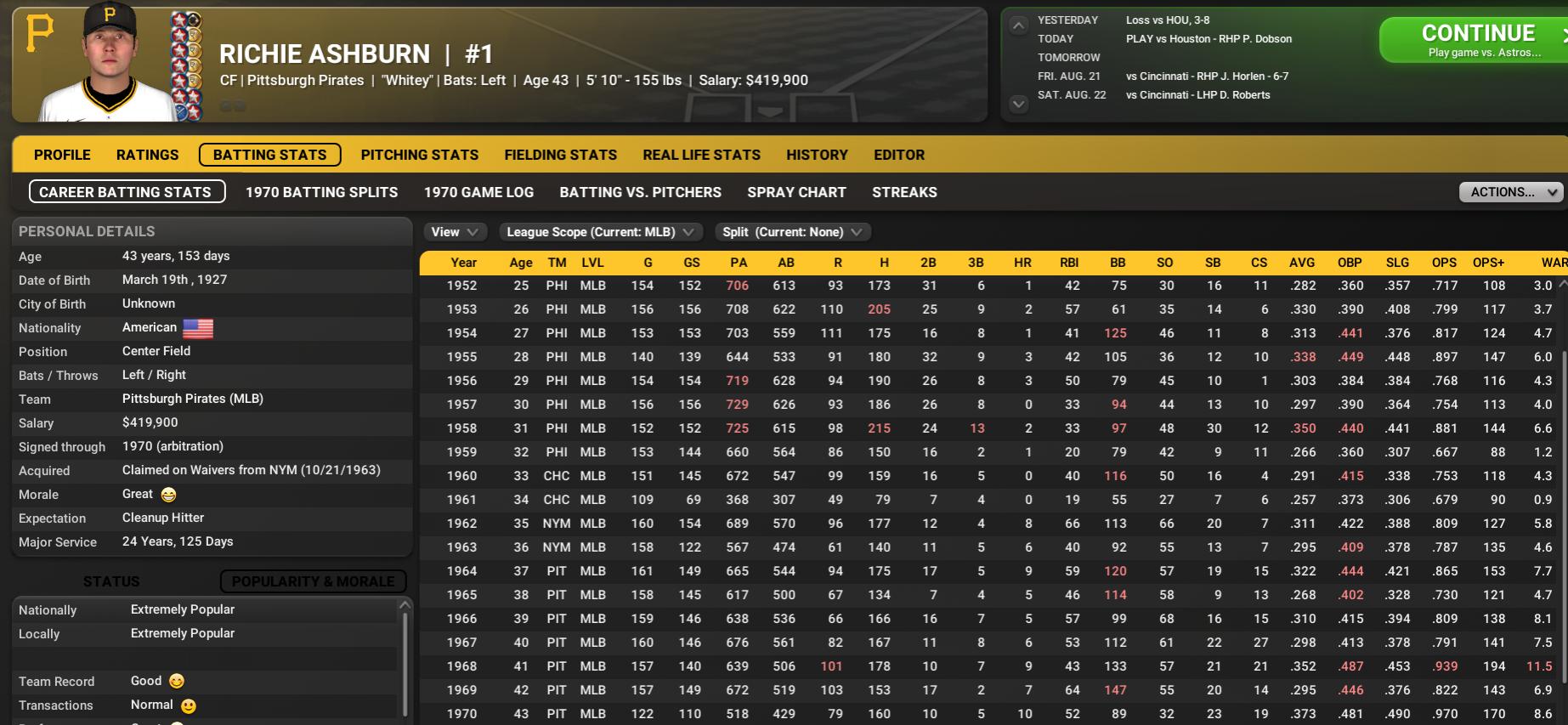This screenshot has width=1568, height=725.
Task: Open League Scope (Current: MLB) dropdown
Action: (x=601, y=232)
